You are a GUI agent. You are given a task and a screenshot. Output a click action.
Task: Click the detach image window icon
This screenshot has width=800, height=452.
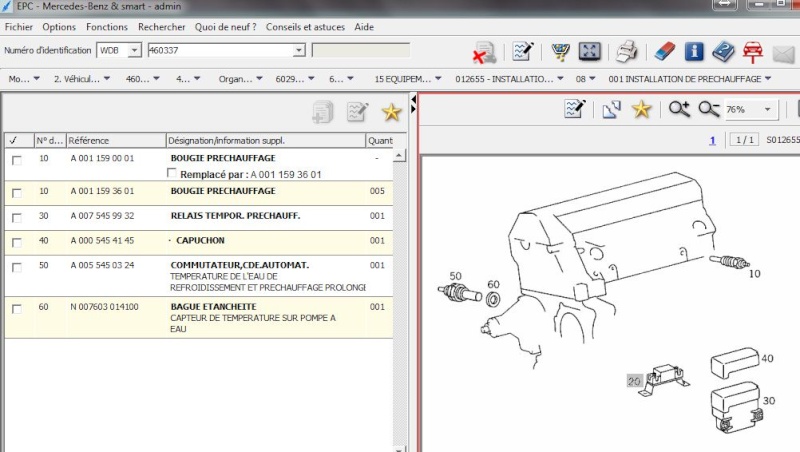pos(611,109)
